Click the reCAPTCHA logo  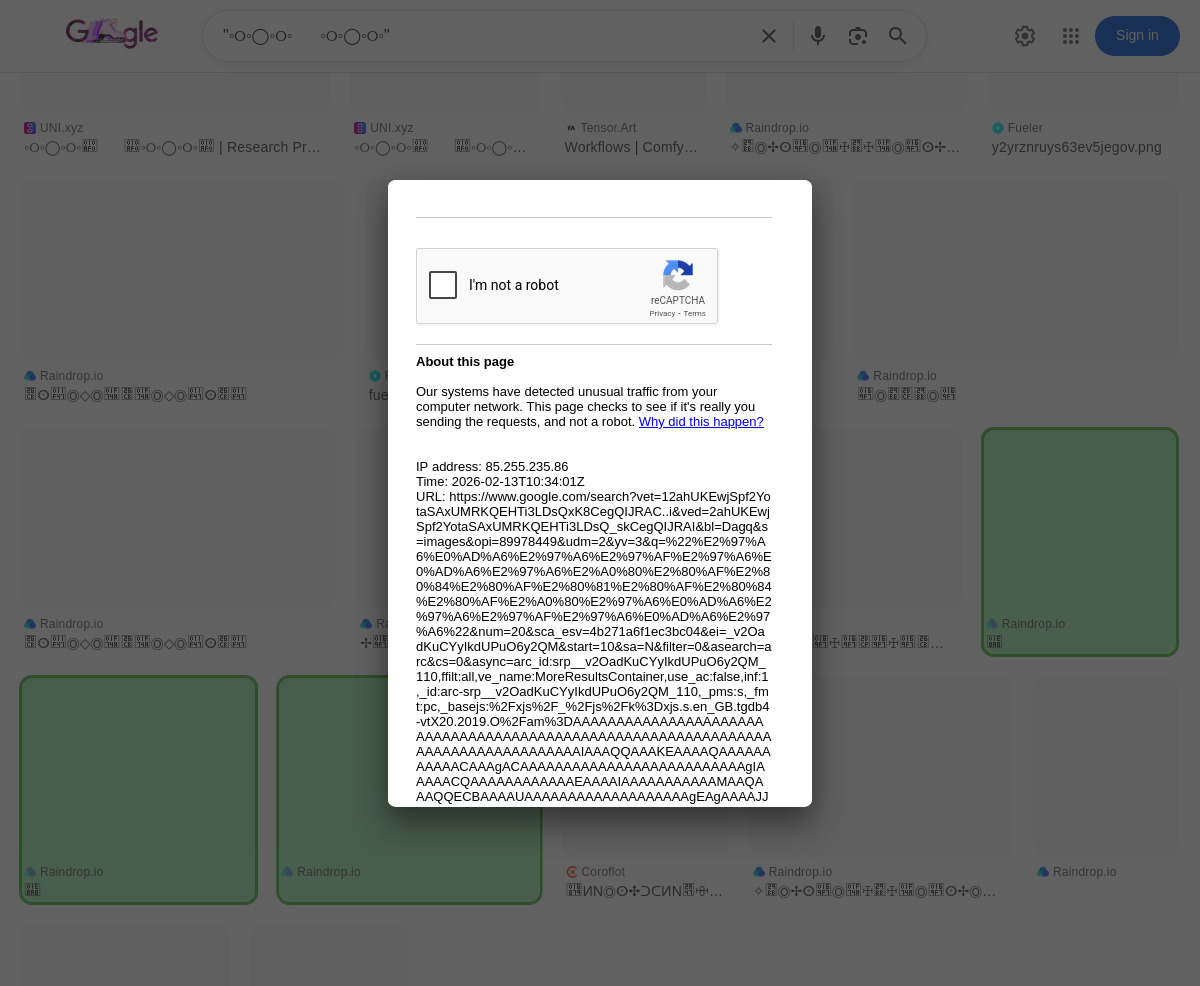click(x=678, y=276)
